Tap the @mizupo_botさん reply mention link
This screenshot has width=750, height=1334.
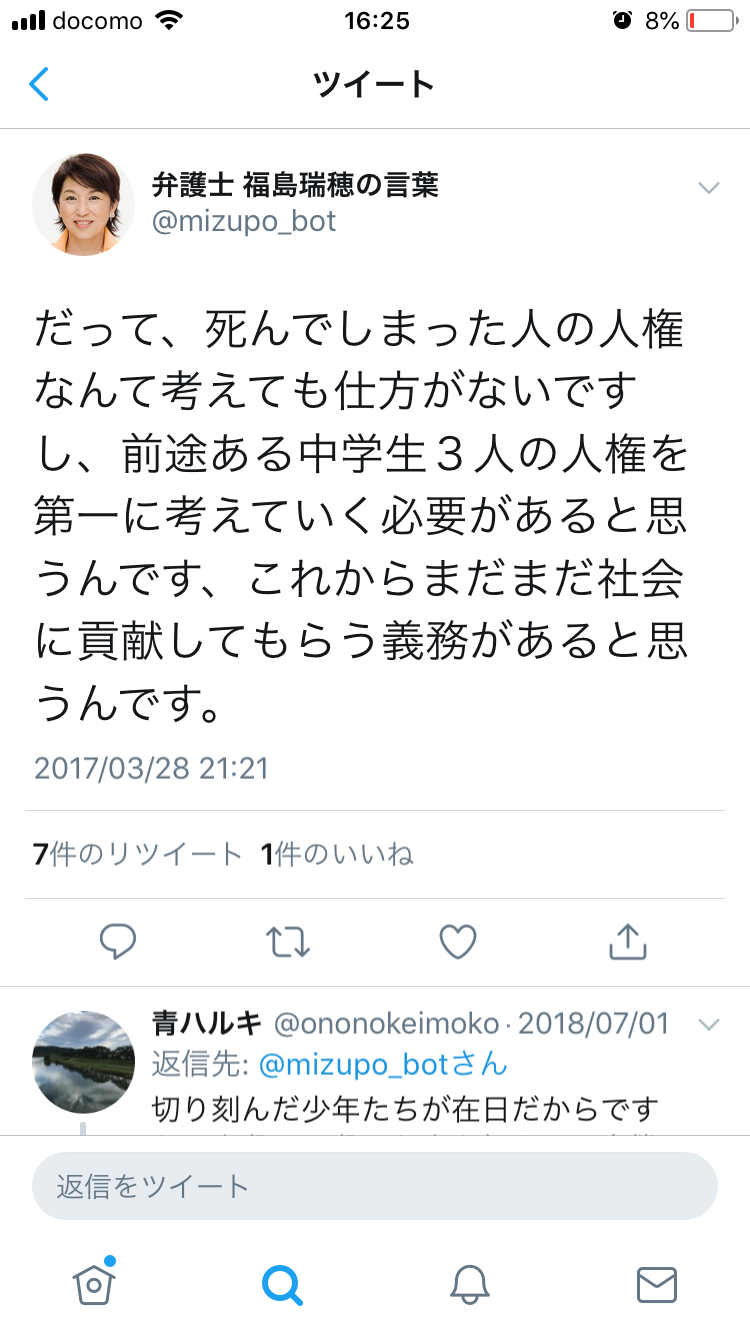pyautogui.click(x=383, y=1064)
